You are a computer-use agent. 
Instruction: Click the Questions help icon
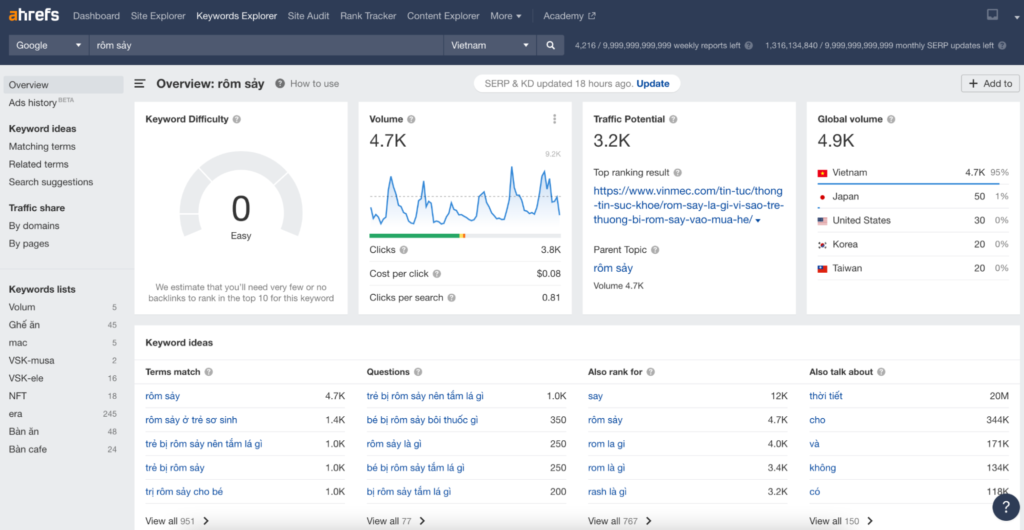(418, 372)
